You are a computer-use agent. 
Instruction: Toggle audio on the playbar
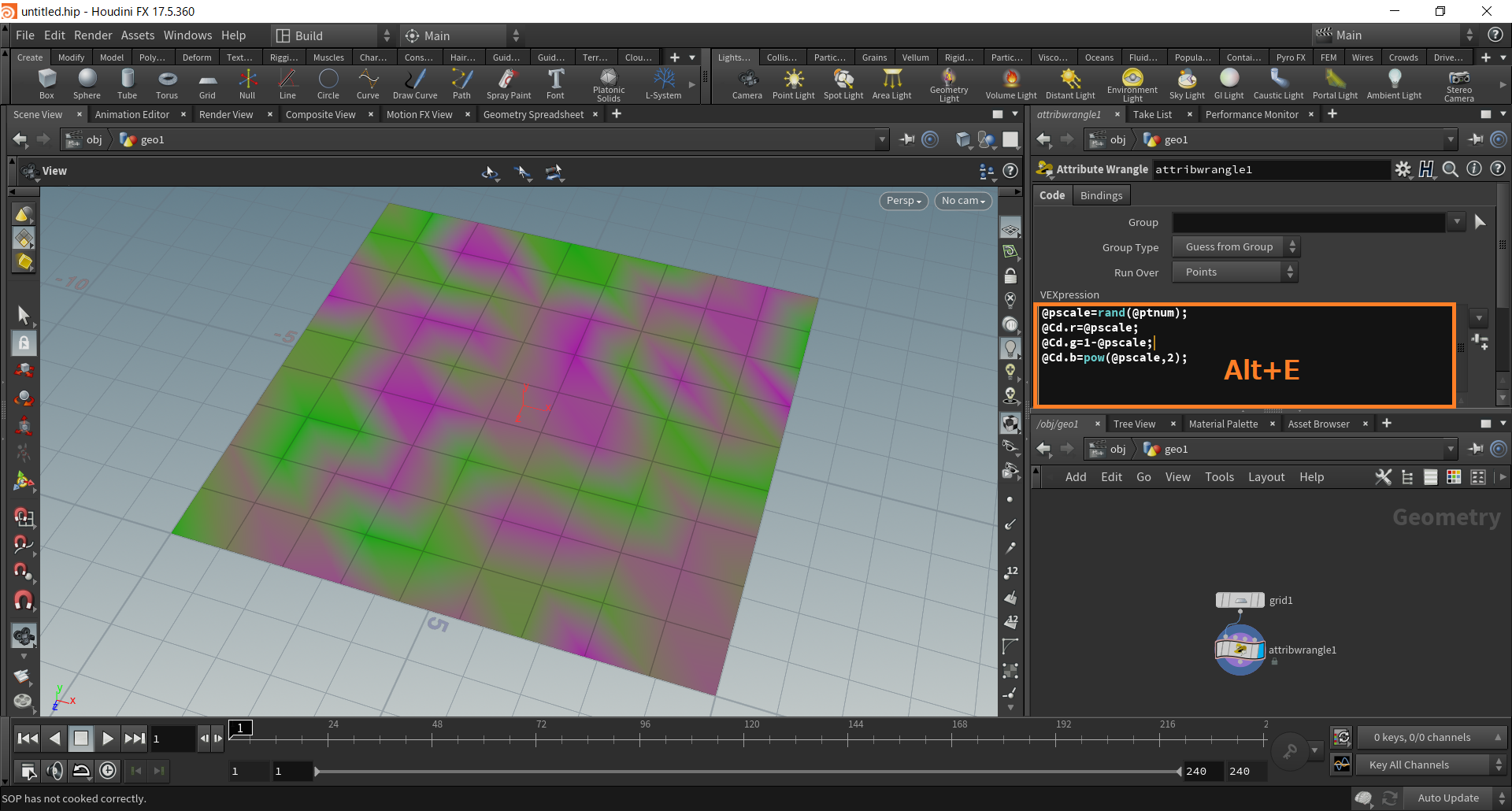click(55, 771)
